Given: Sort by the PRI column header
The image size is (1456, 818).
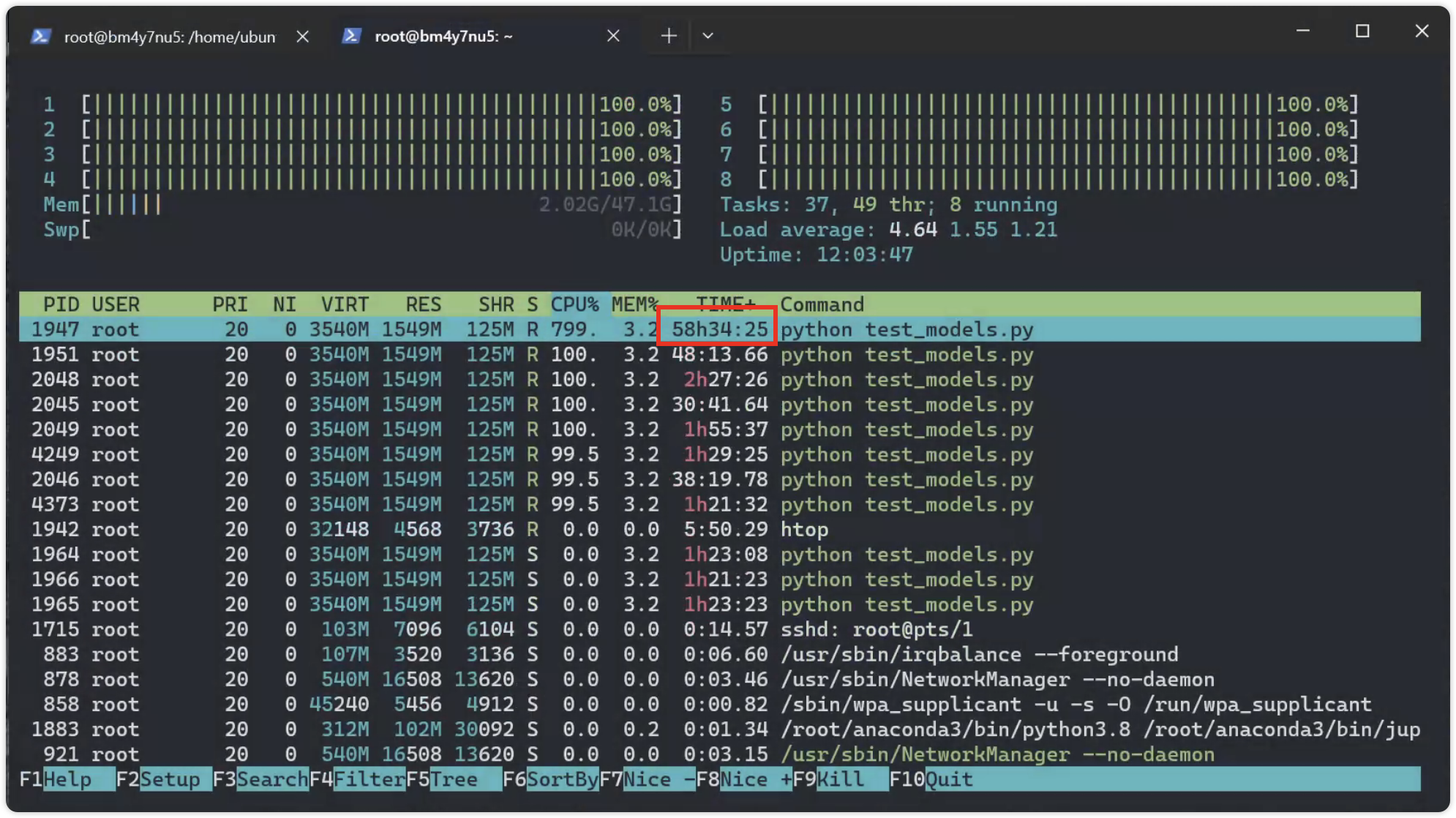Looking at the screenshot, I should coord(230,304).
